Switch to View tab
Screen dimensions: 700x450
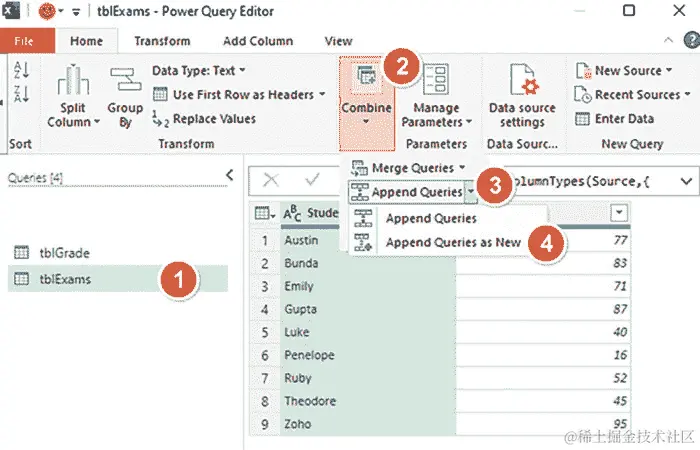click(x=338, y=41)
